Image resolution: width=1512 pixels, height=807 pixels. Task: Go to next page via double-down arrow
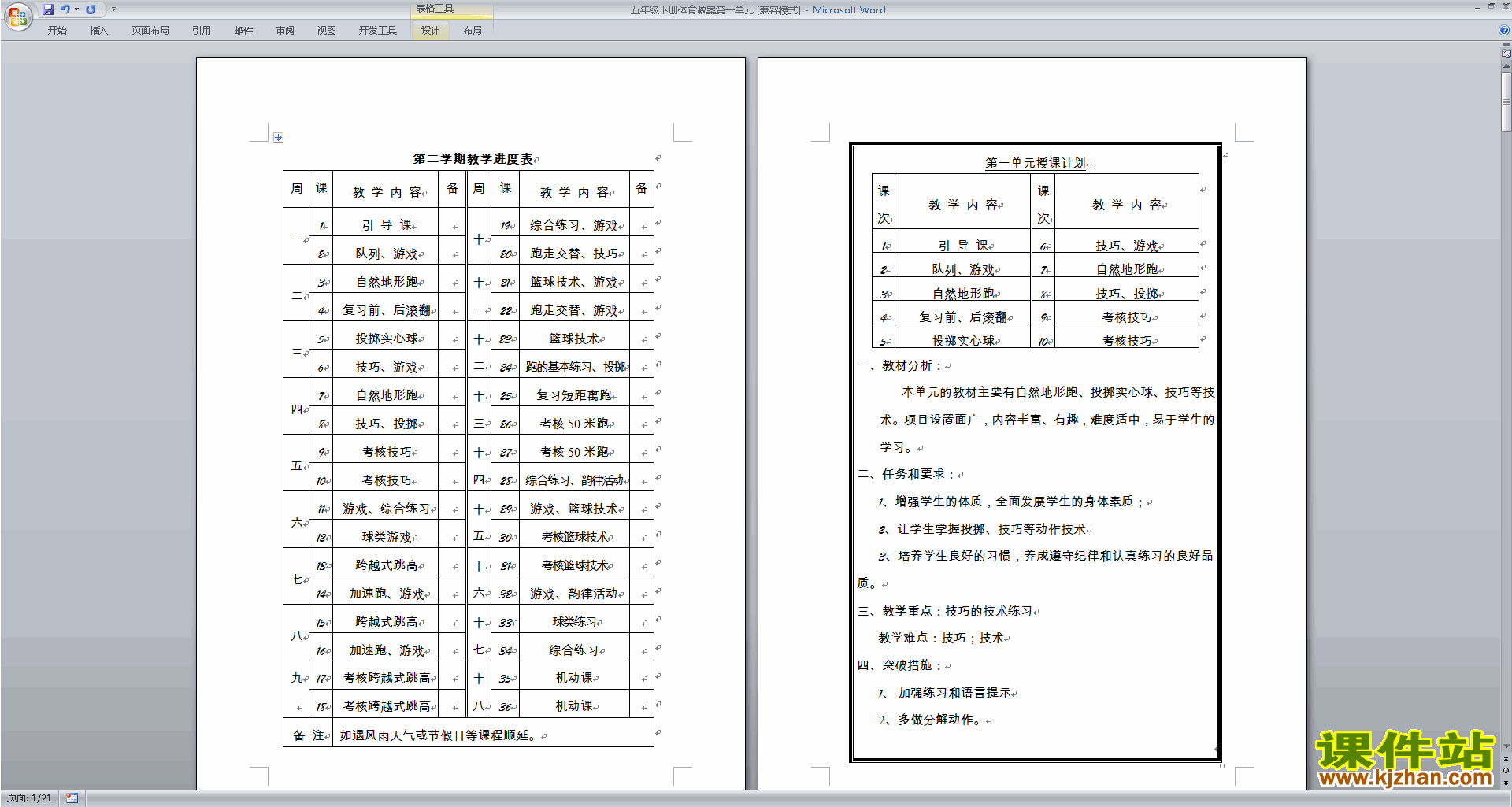point(1506,783)
